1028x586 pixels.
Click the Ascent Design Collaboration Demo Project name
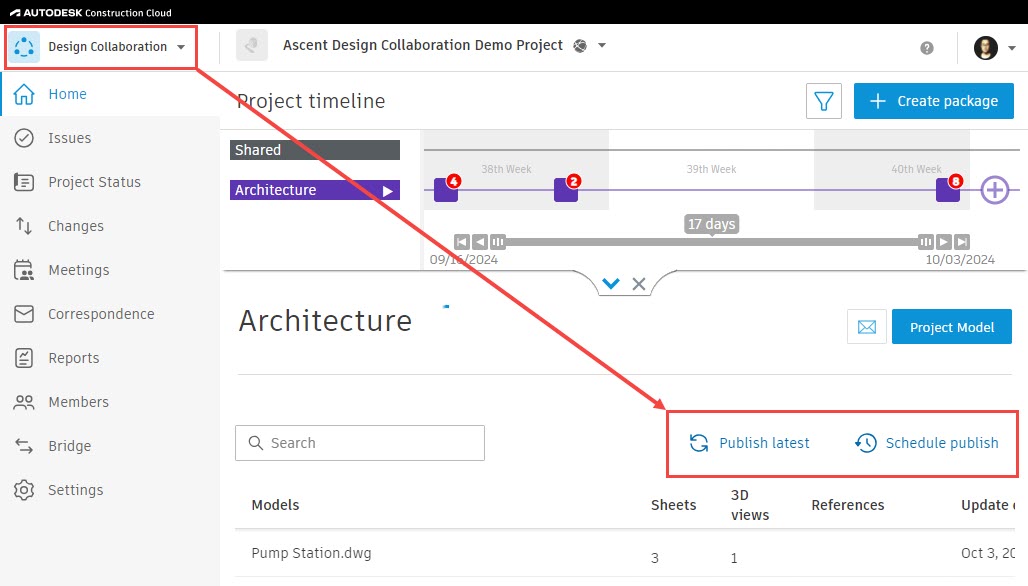pos(423,45)
